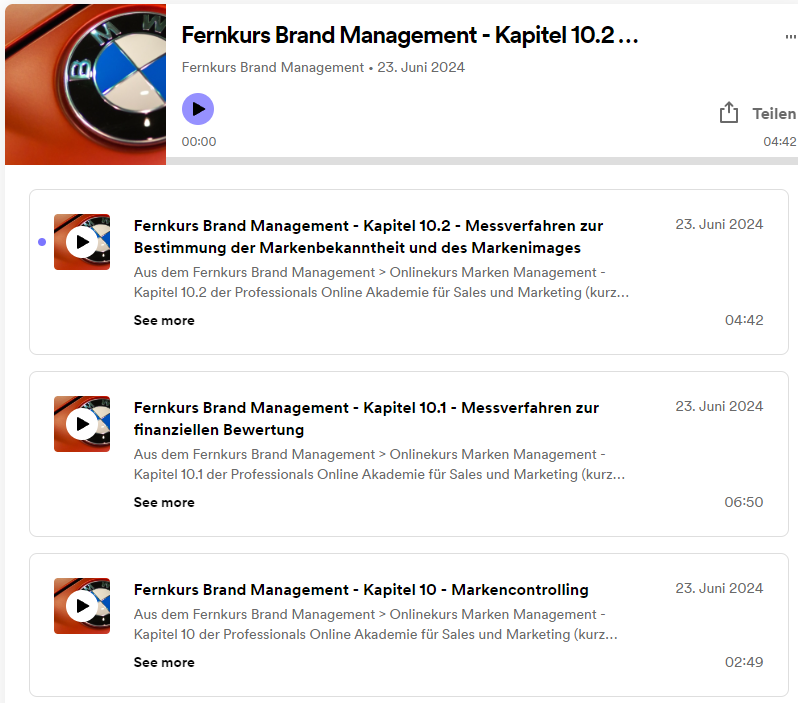This screenshot has width=798, height=703.
Task: Click the large BMW logo cover art
Action: [x=85, y=82]
